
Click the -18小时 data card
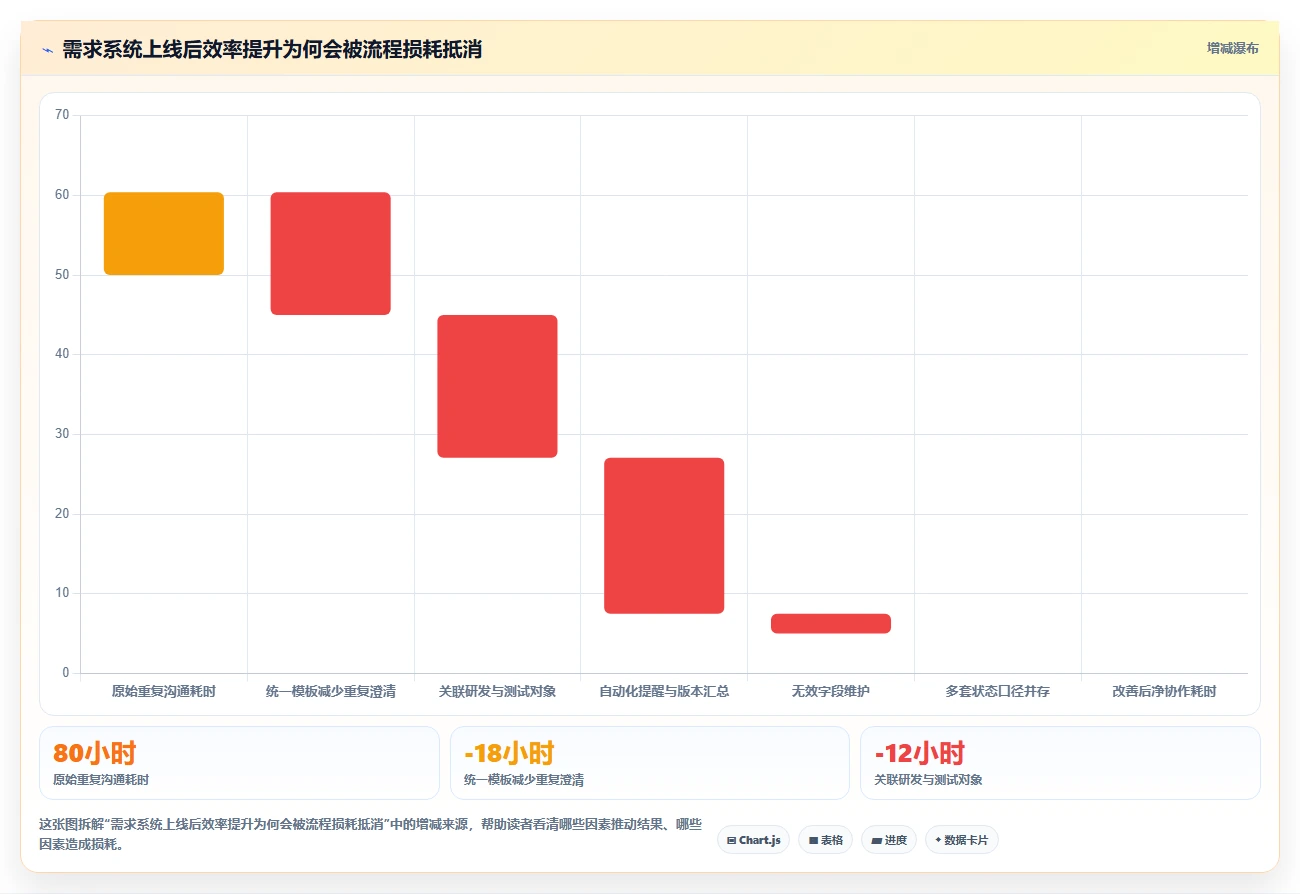pyautogui.click(x=650, y=763)
